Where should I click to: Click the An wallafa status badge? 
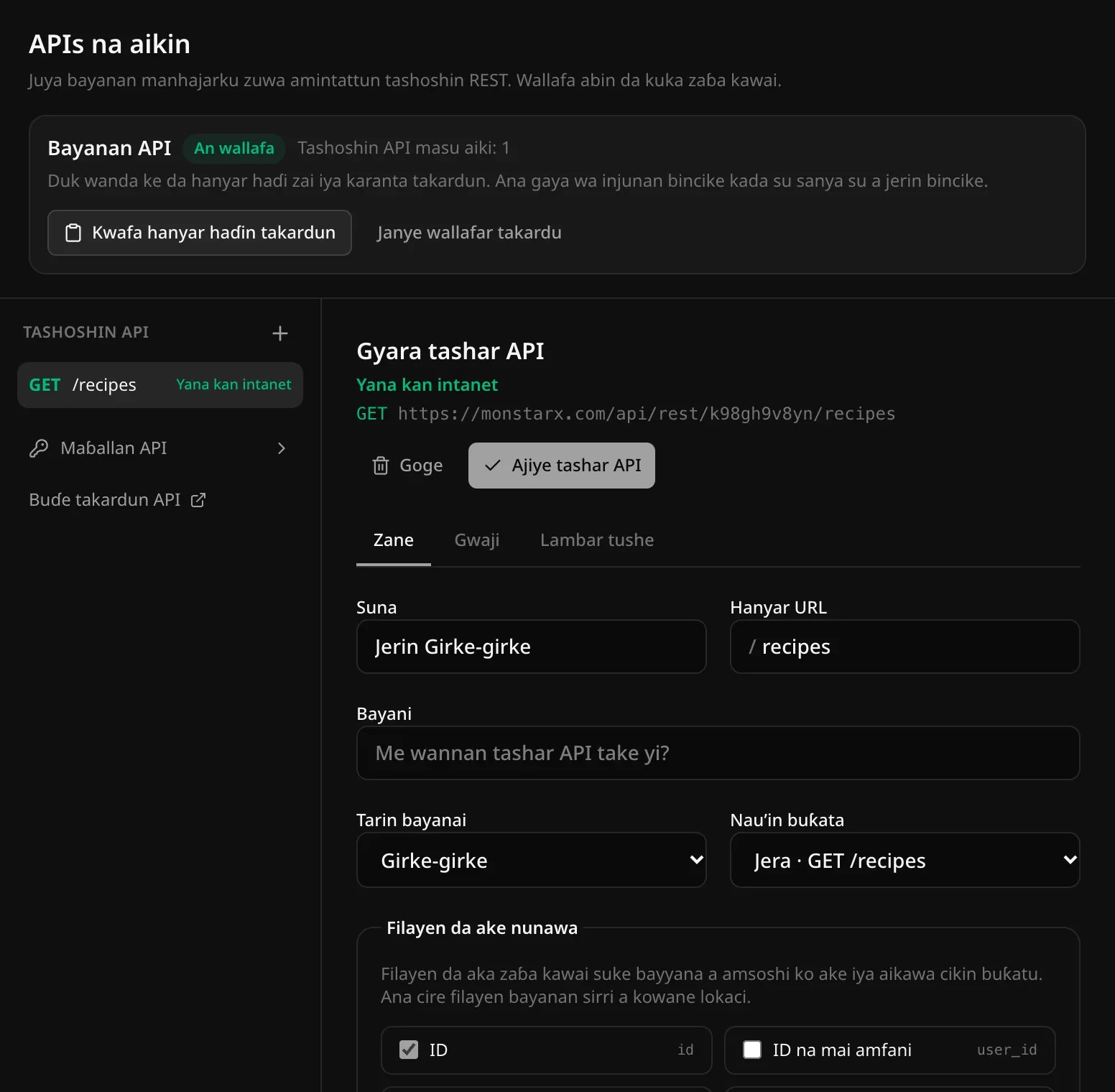tap(234, 148)
